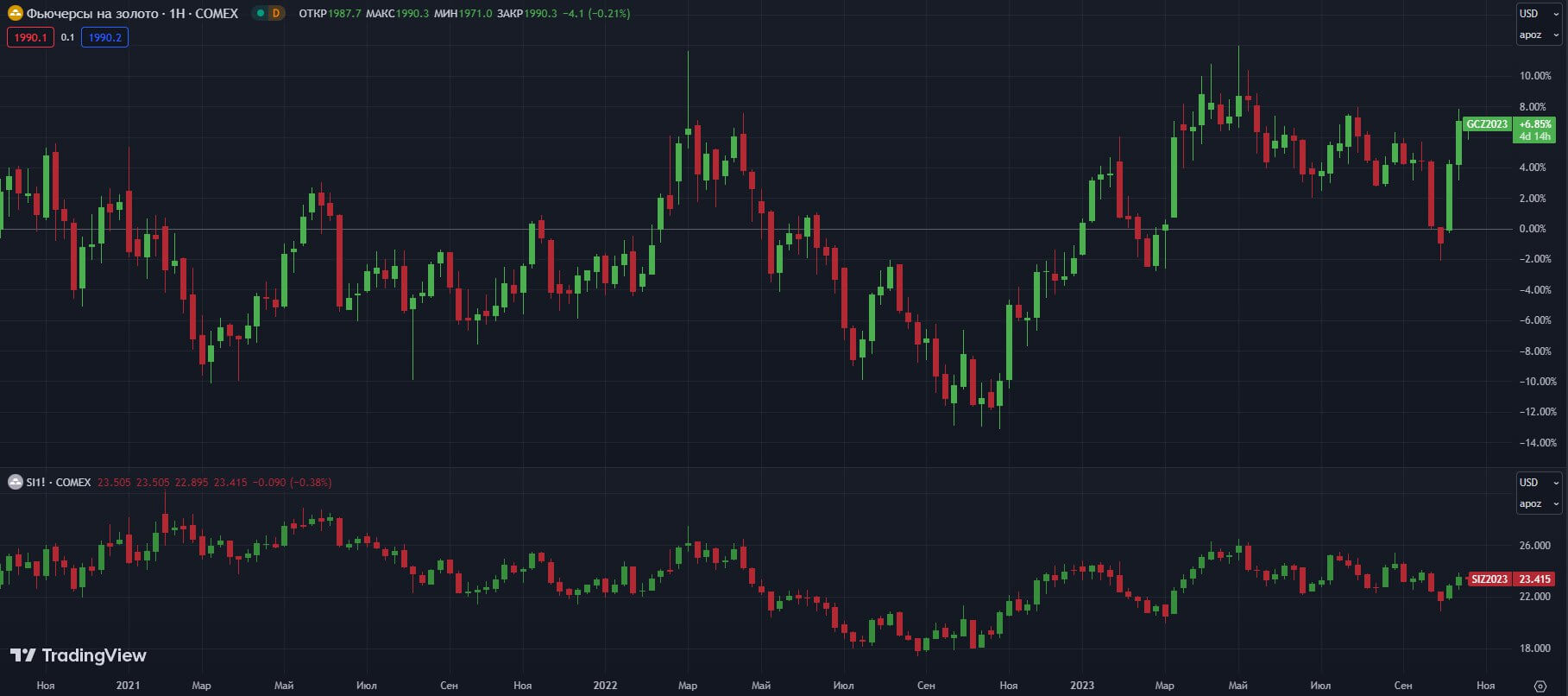Open USD currency dropdown in gold pane
The height and width of the screenshot is (696, 1568).
click(x=1540, y=14)
